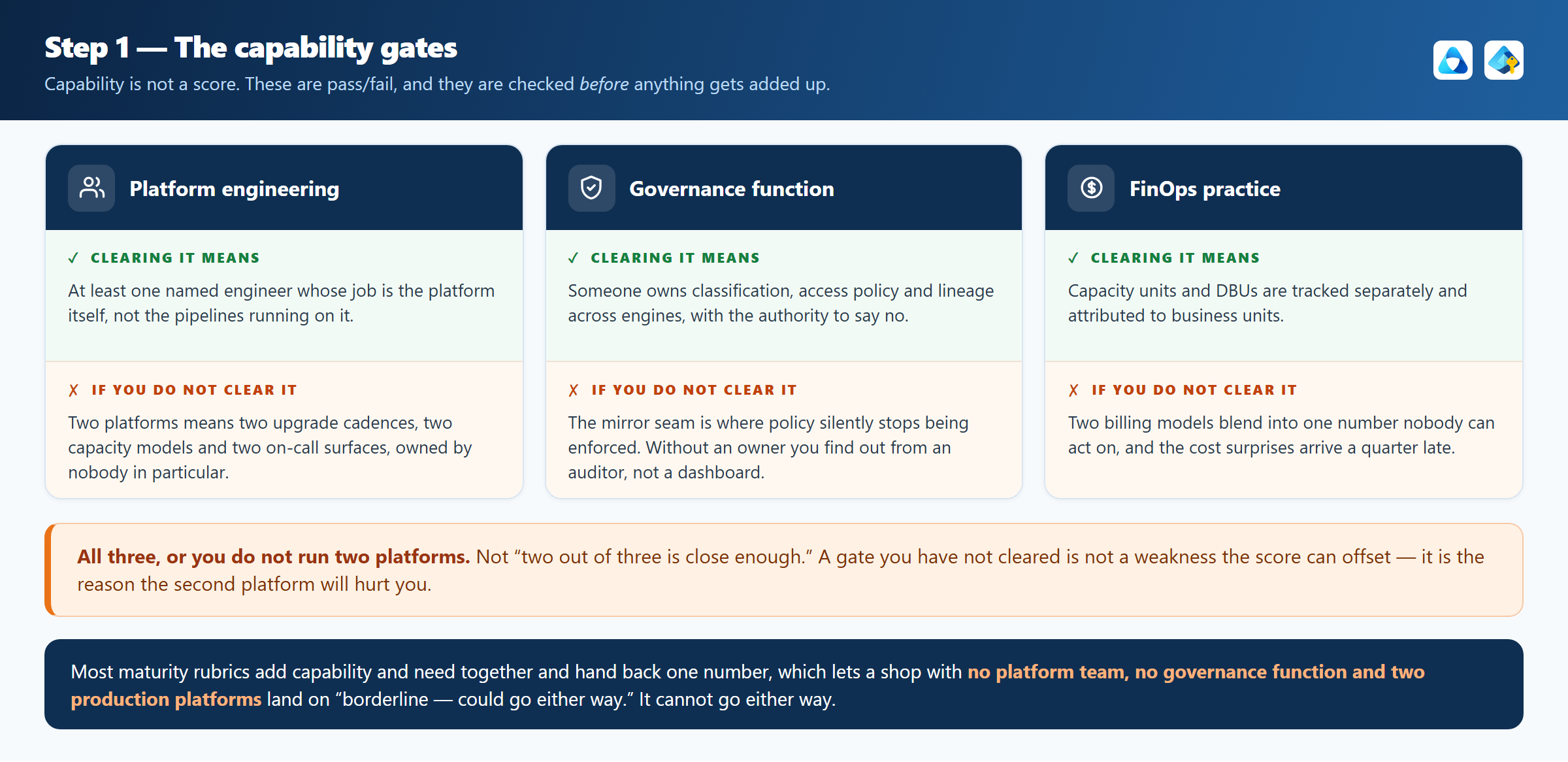Image resolution: width=1568 pixels, height=762 pixels.
Task: Click X mark under FinOps practice card
Action: pyautogui.click(x=1073, y=390)
